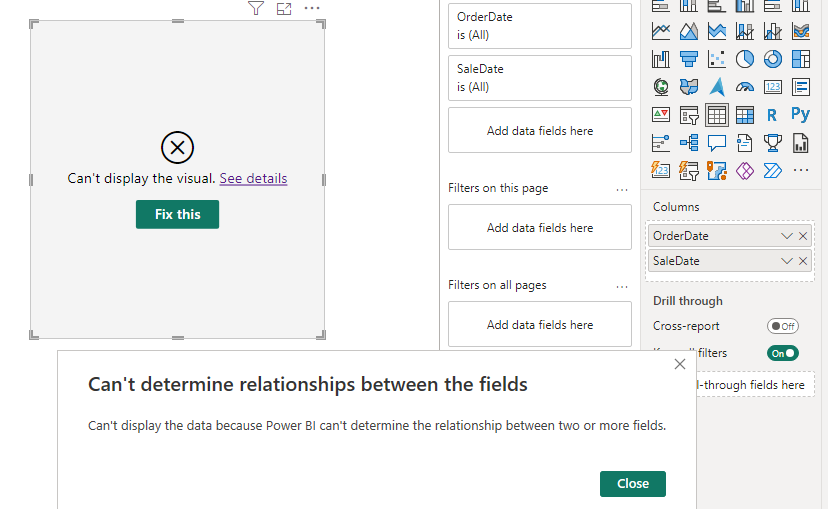828x509 pixels.
Task: Select the Matrix visual icon
Action: pos(745,115)
